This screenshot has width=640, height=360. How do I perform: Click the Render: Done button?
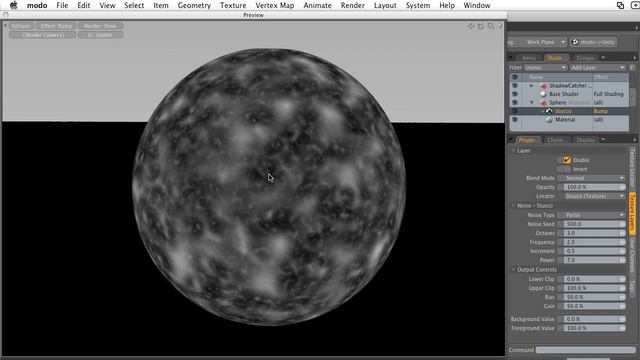[100, 26]
